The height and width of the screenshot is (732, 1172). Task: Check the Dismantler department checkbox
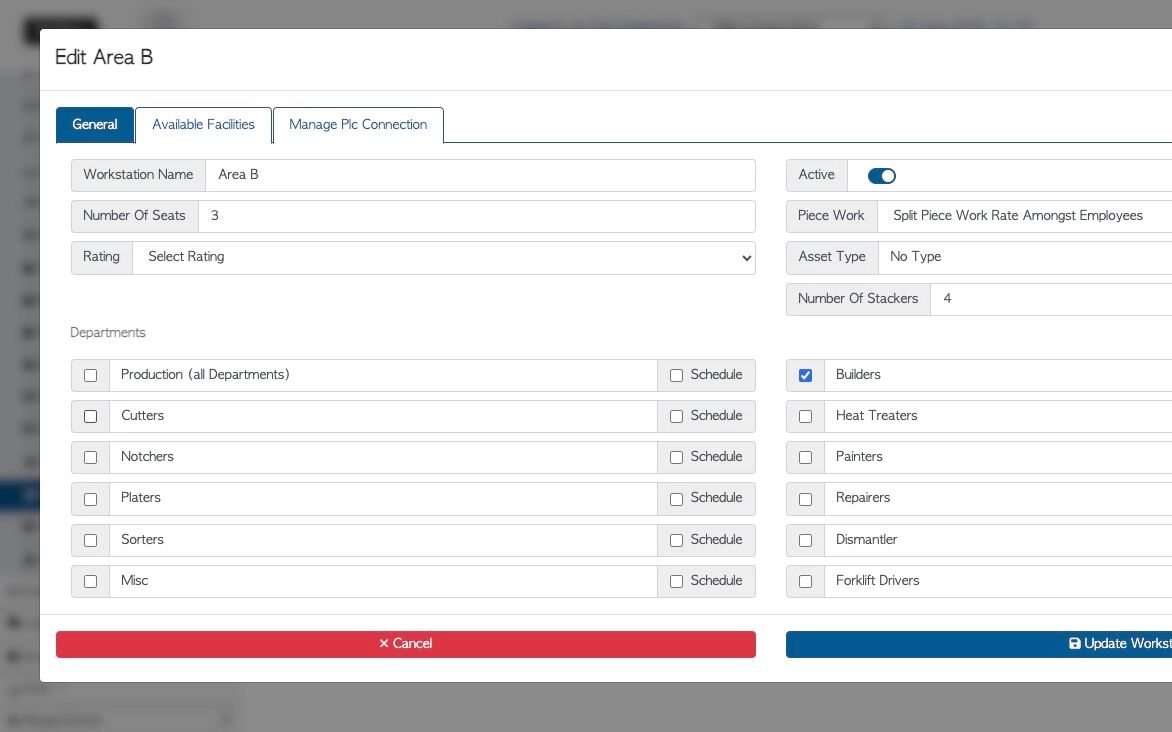805,541
